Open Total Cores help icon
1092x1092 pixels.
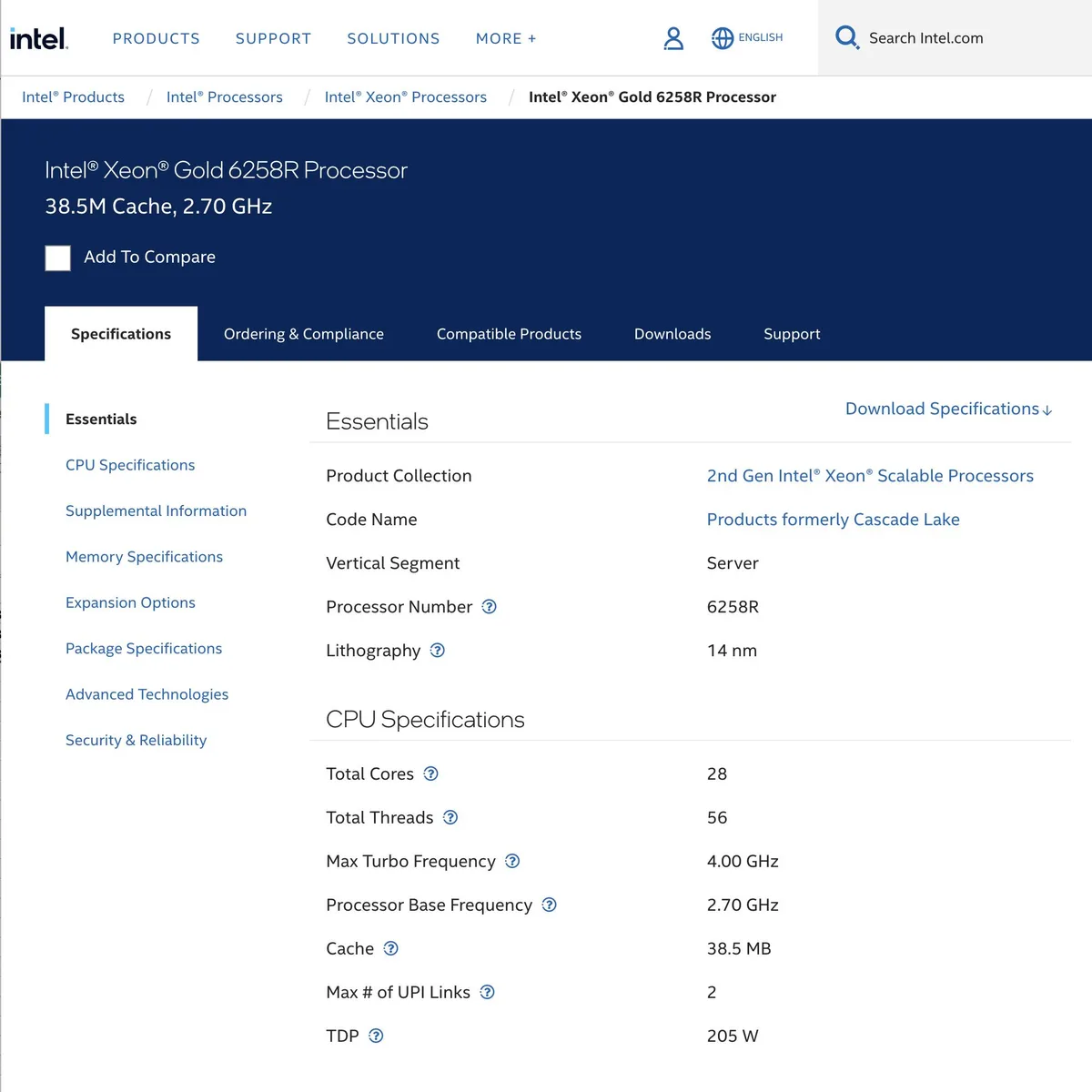(430, 773)
